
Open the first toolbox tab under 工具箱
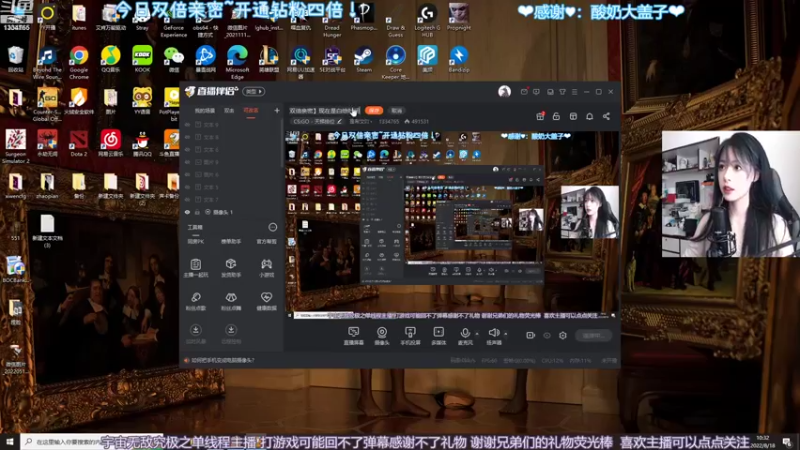pyautogui.click(x=195, y=241)
